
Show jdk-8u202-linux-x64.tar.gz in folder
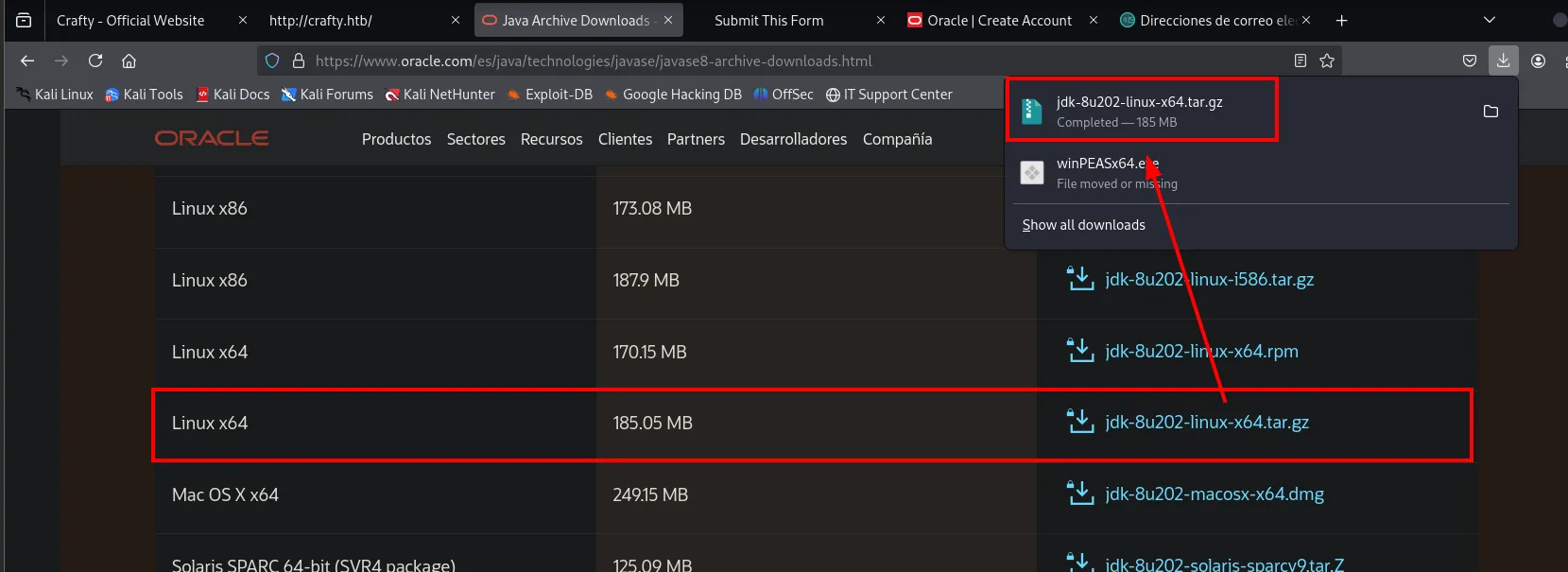click(1490, 112)
